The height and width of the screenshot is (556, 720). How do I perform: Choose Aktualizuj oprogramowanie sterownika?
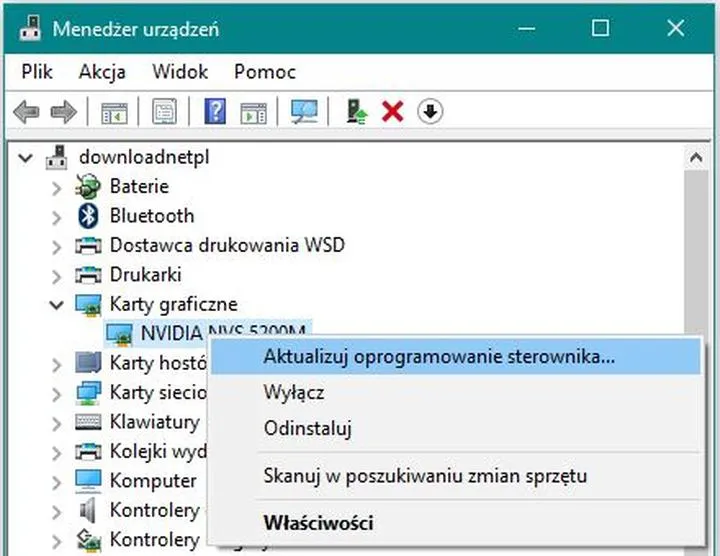pos(456,357)
